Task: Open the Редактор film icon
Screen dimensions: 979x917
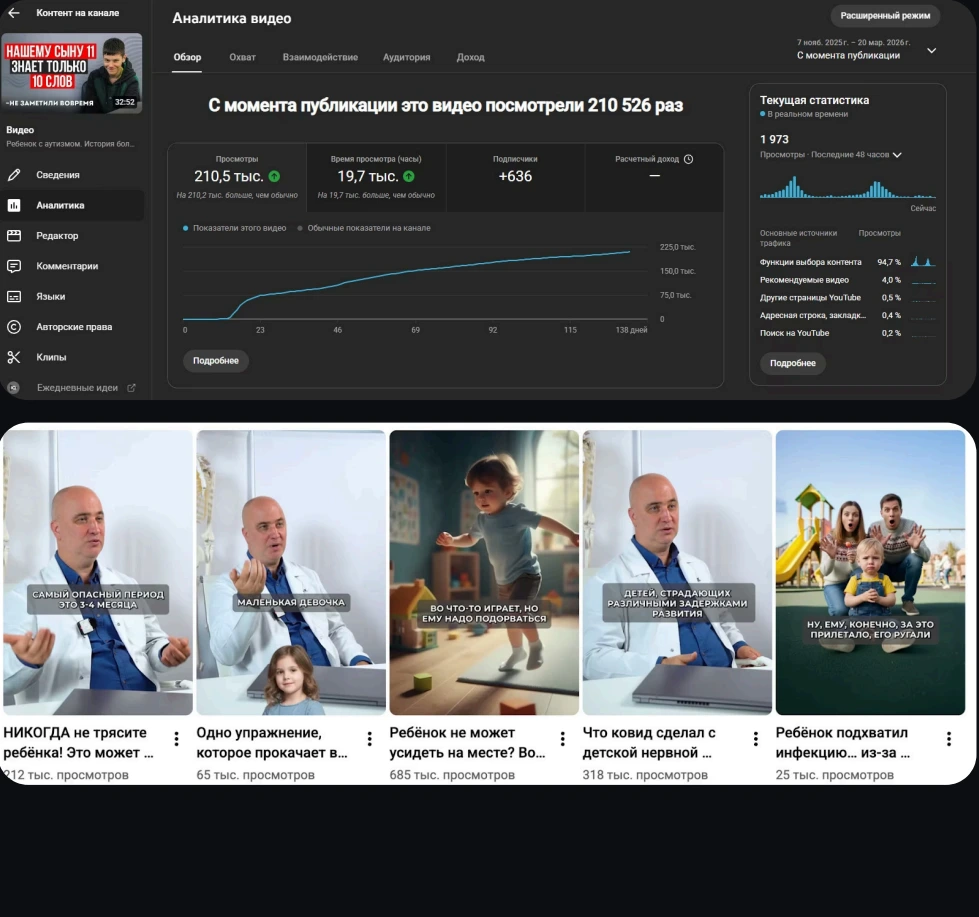Action: (x=14, y=235)
